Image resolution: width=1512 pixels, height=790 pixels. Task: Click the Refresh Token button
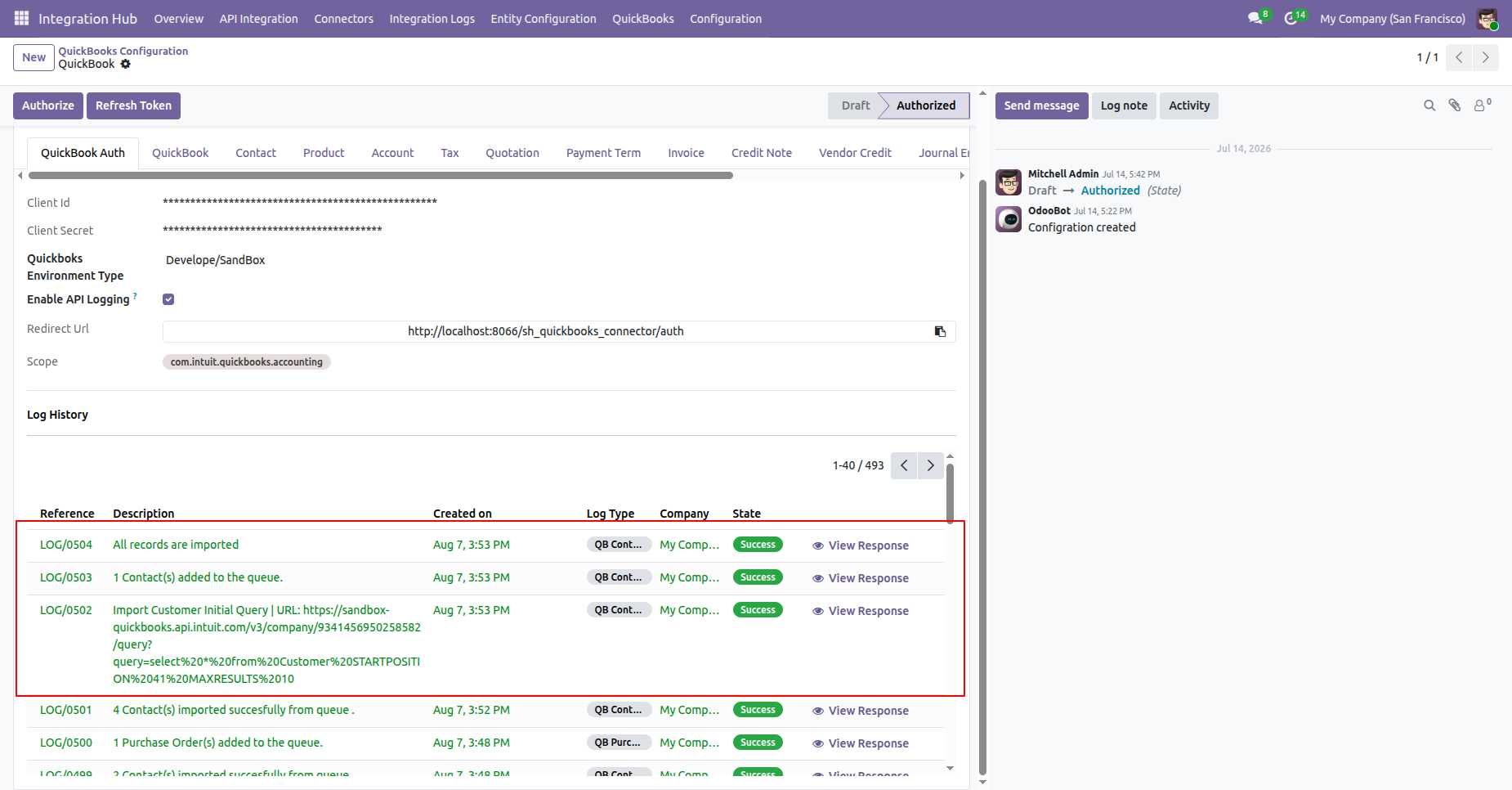coord(133,105)
